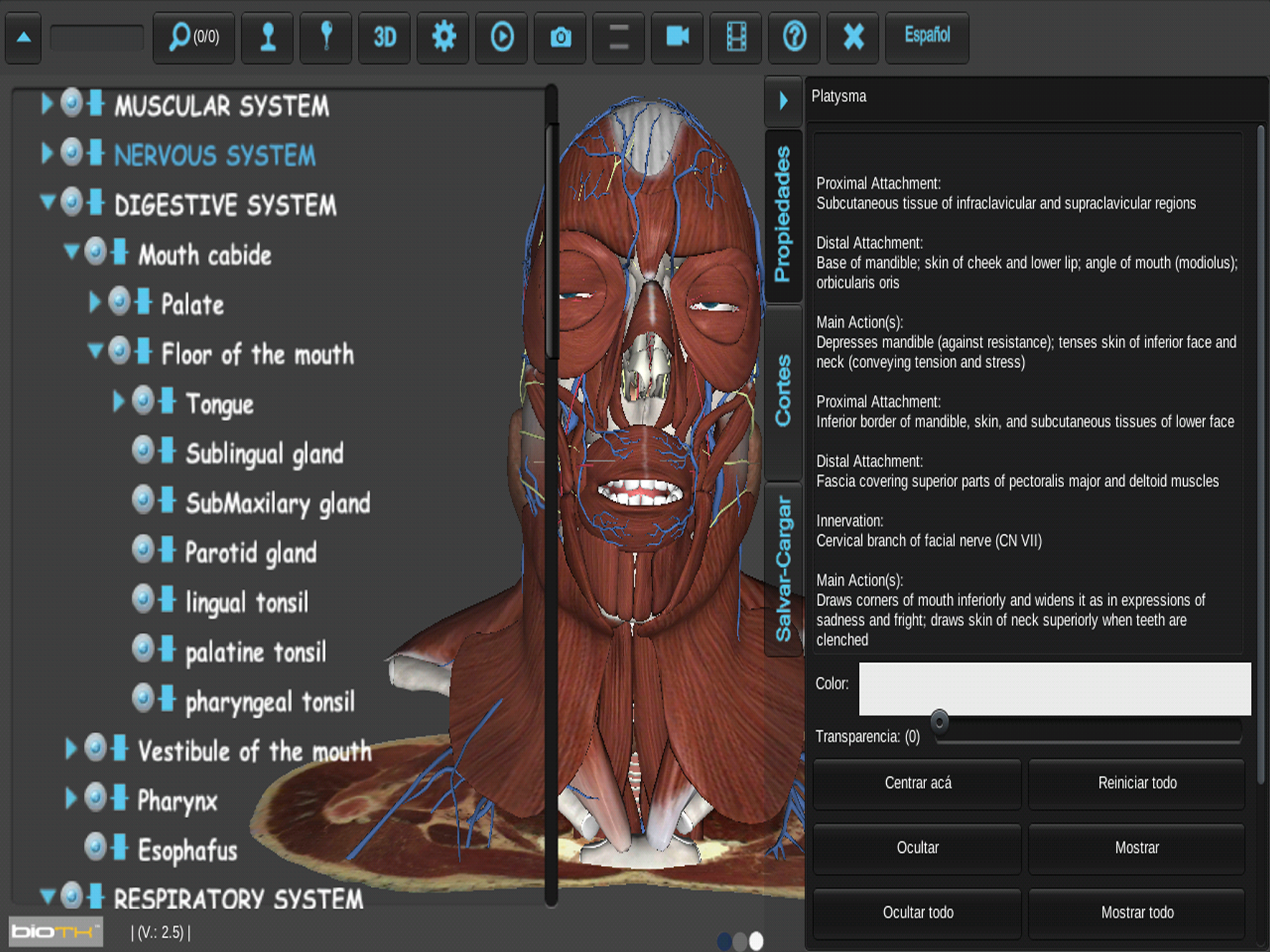Screen dimensions: 1270x952
Task: Toggle visibility eye for Sublingual gland
Action: click(143, 451)
